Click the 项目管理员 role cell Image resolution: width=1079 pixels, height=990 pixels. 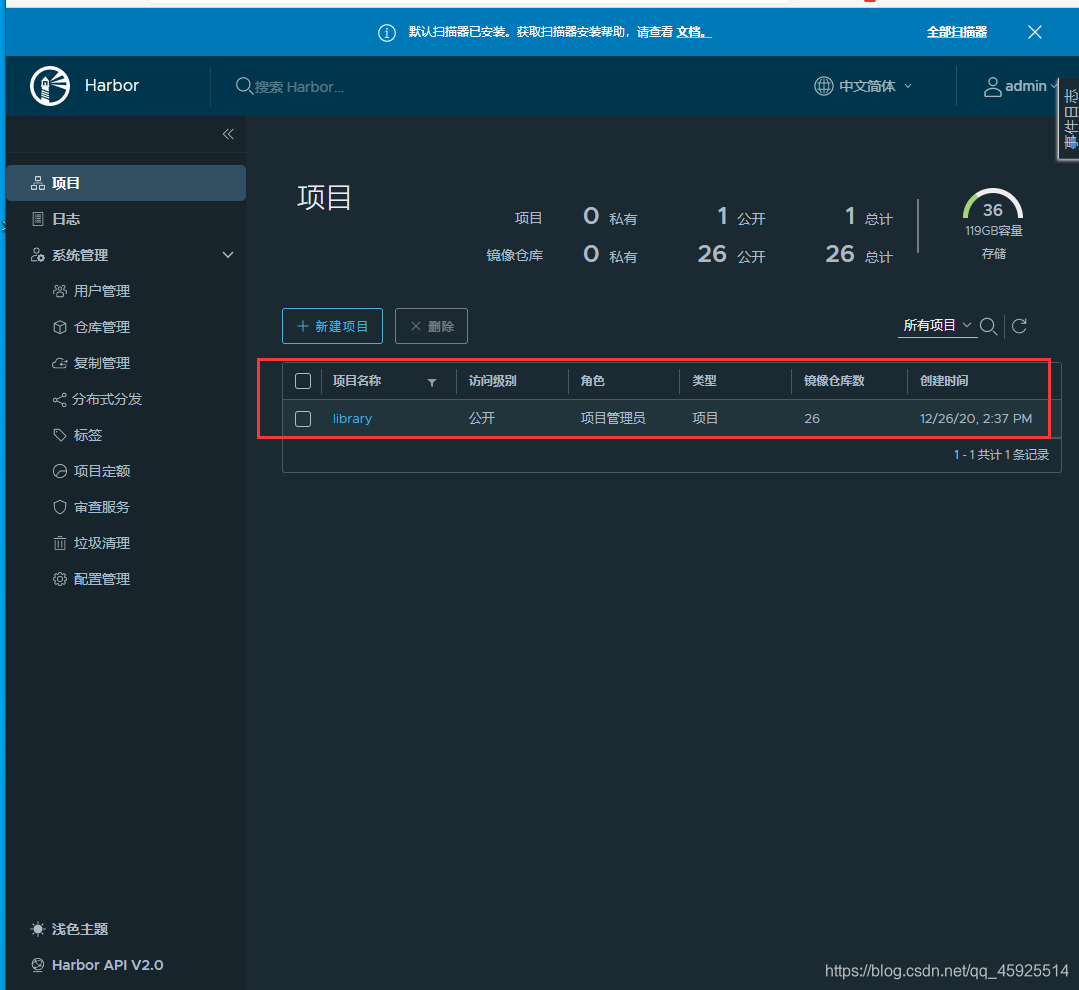(613, 418)
